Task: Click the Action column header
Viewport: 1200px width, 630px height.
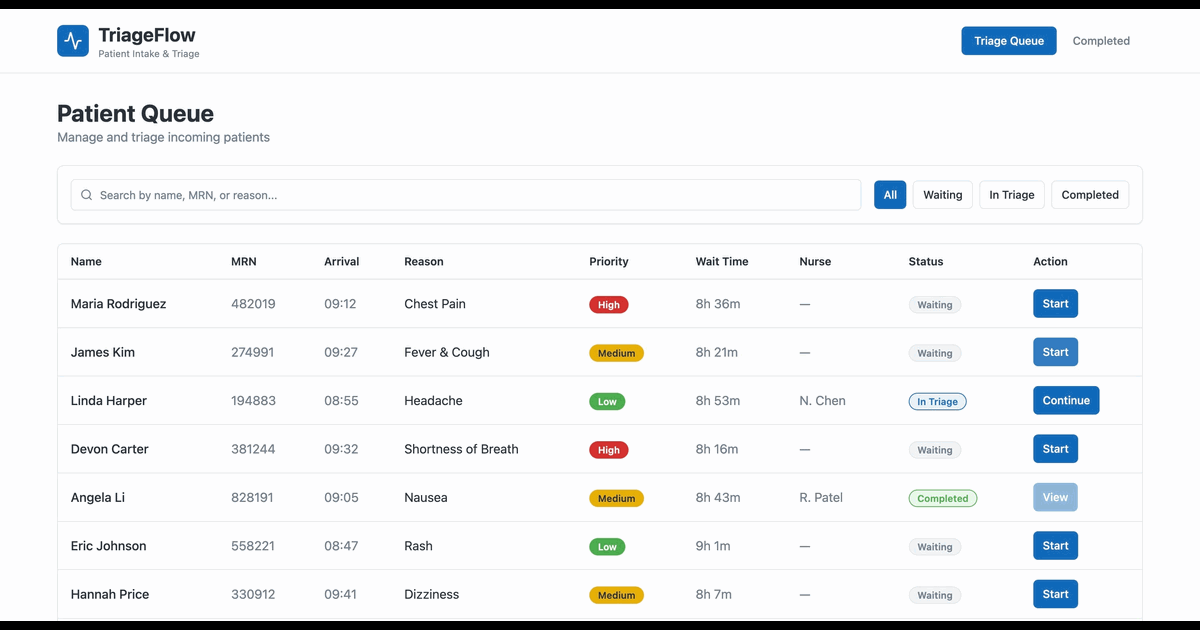Action: click(1050, 262)
